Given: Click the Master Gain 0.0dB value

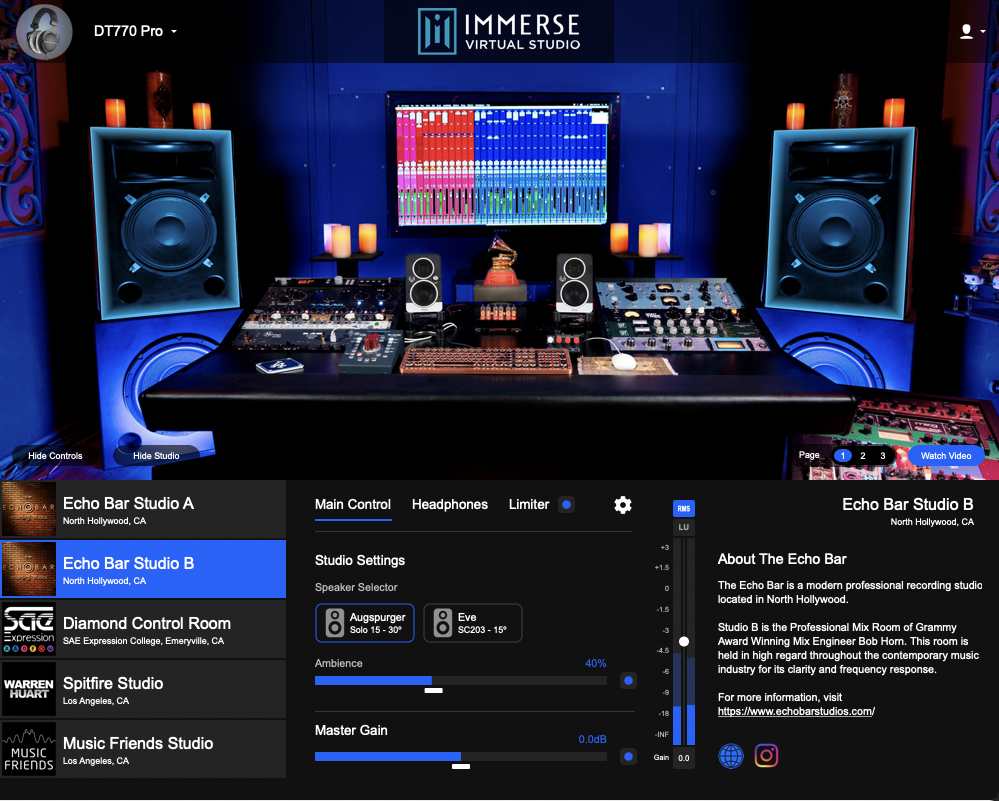Looking at the screenshot, I should pyautogui.click(x=593, y=739).
